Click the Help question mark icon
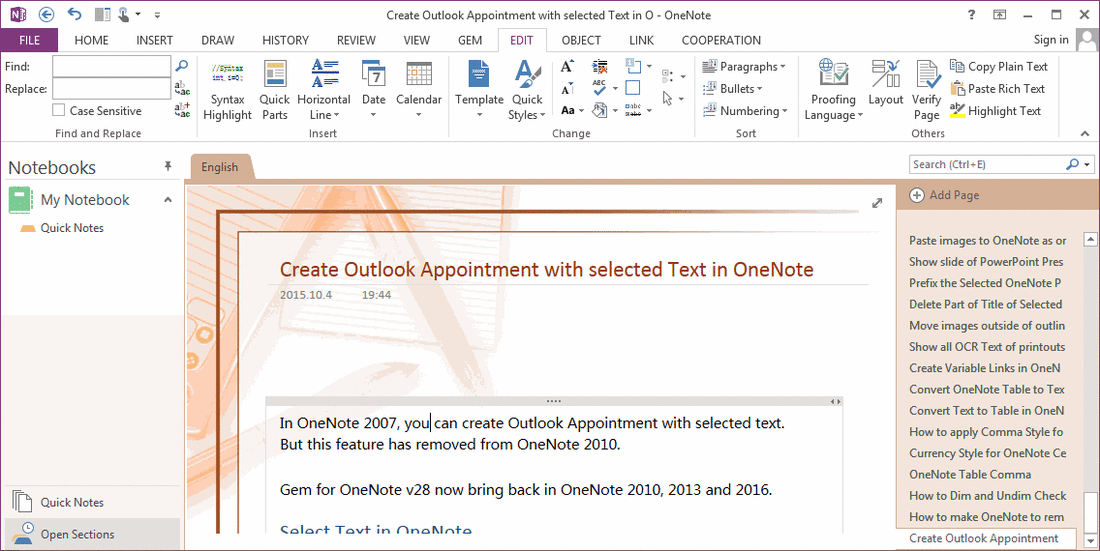Viewport: 1100px width, 551px height. (x=972, y=15)
